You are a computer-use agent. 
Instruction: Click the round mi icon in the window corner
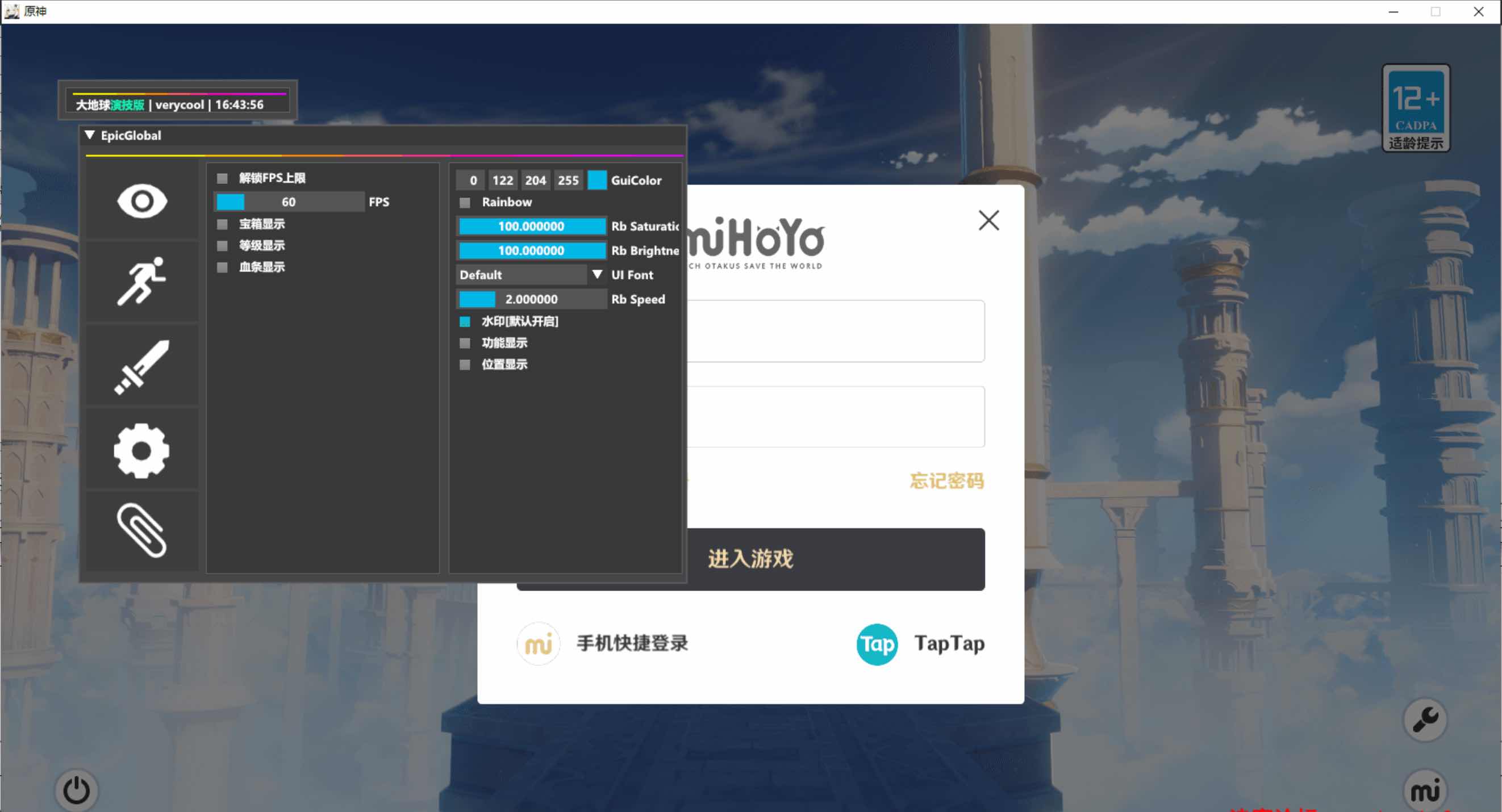(1425, 790)
